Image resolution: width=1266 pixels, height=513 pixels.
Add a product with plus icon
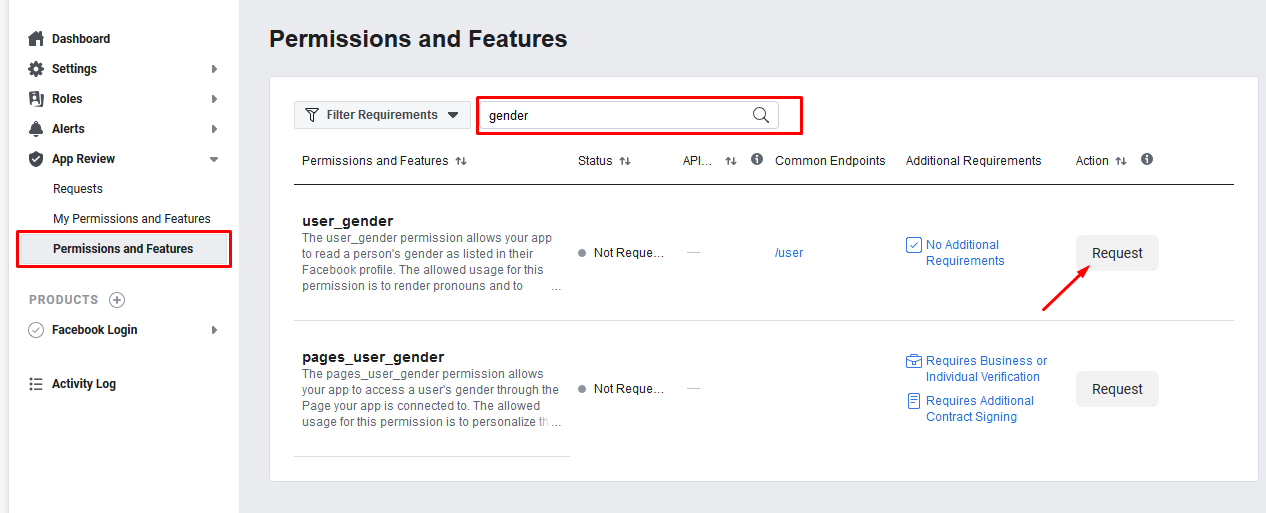pos(117,300)
